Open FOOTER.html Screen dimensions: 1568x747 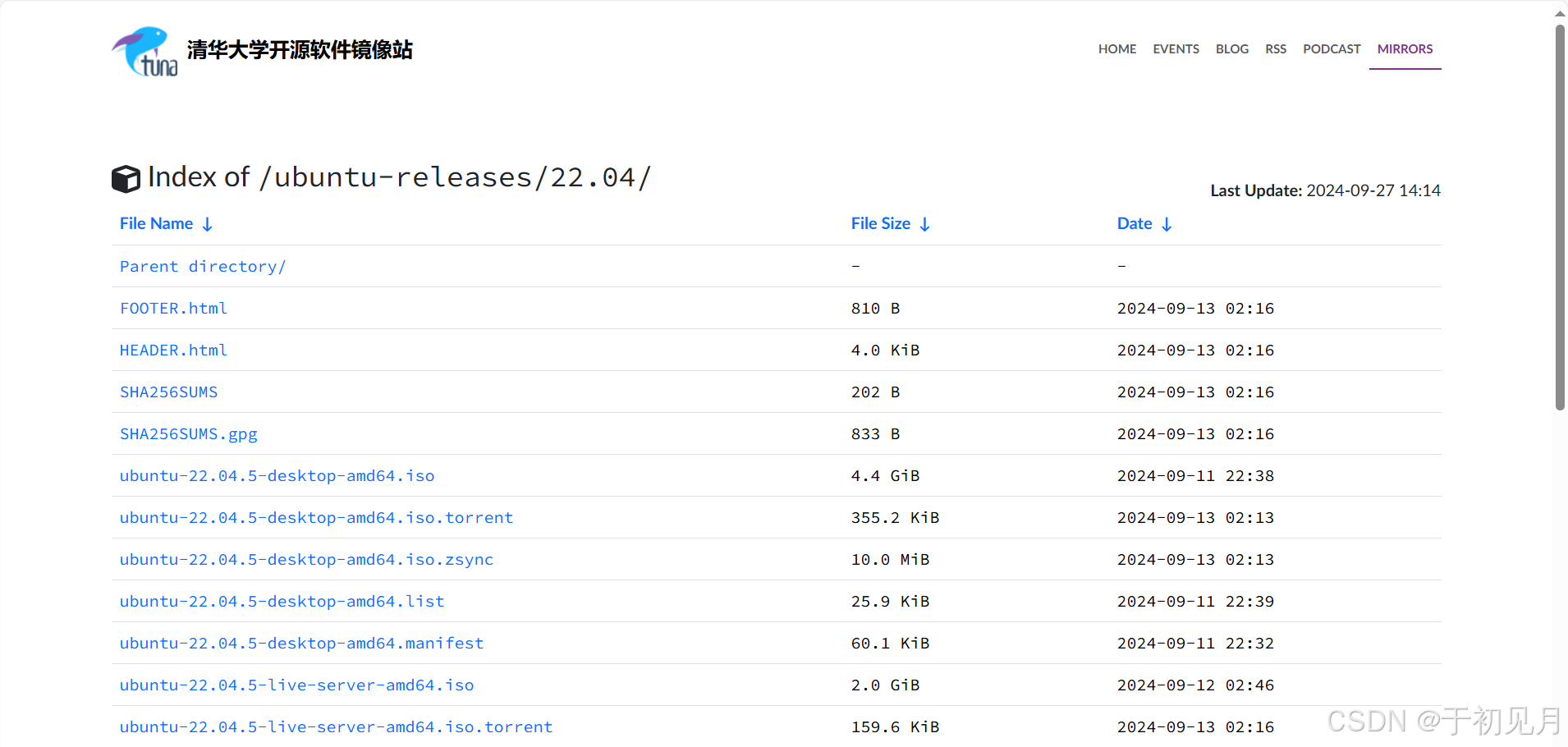pyautogui.click(x=173, y=308)
